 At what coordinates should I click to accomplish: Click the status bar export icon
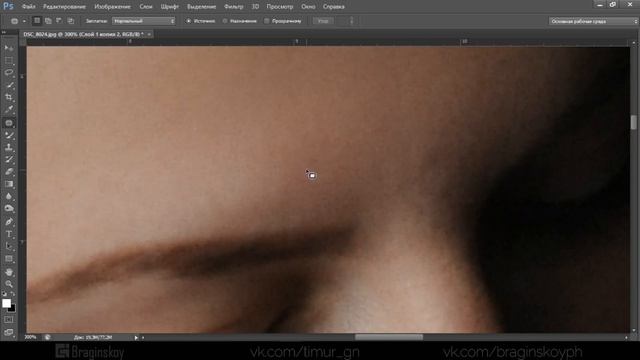[48, 338]
